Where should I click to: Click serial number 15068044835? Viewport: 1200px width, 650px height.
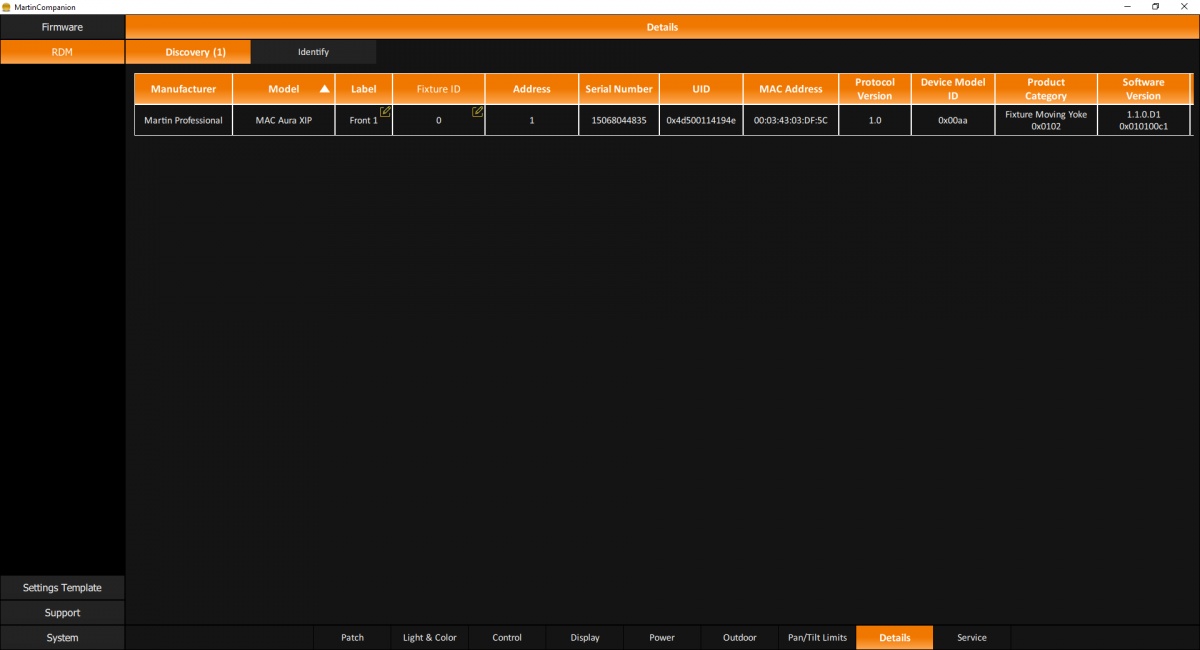[619, 120]
